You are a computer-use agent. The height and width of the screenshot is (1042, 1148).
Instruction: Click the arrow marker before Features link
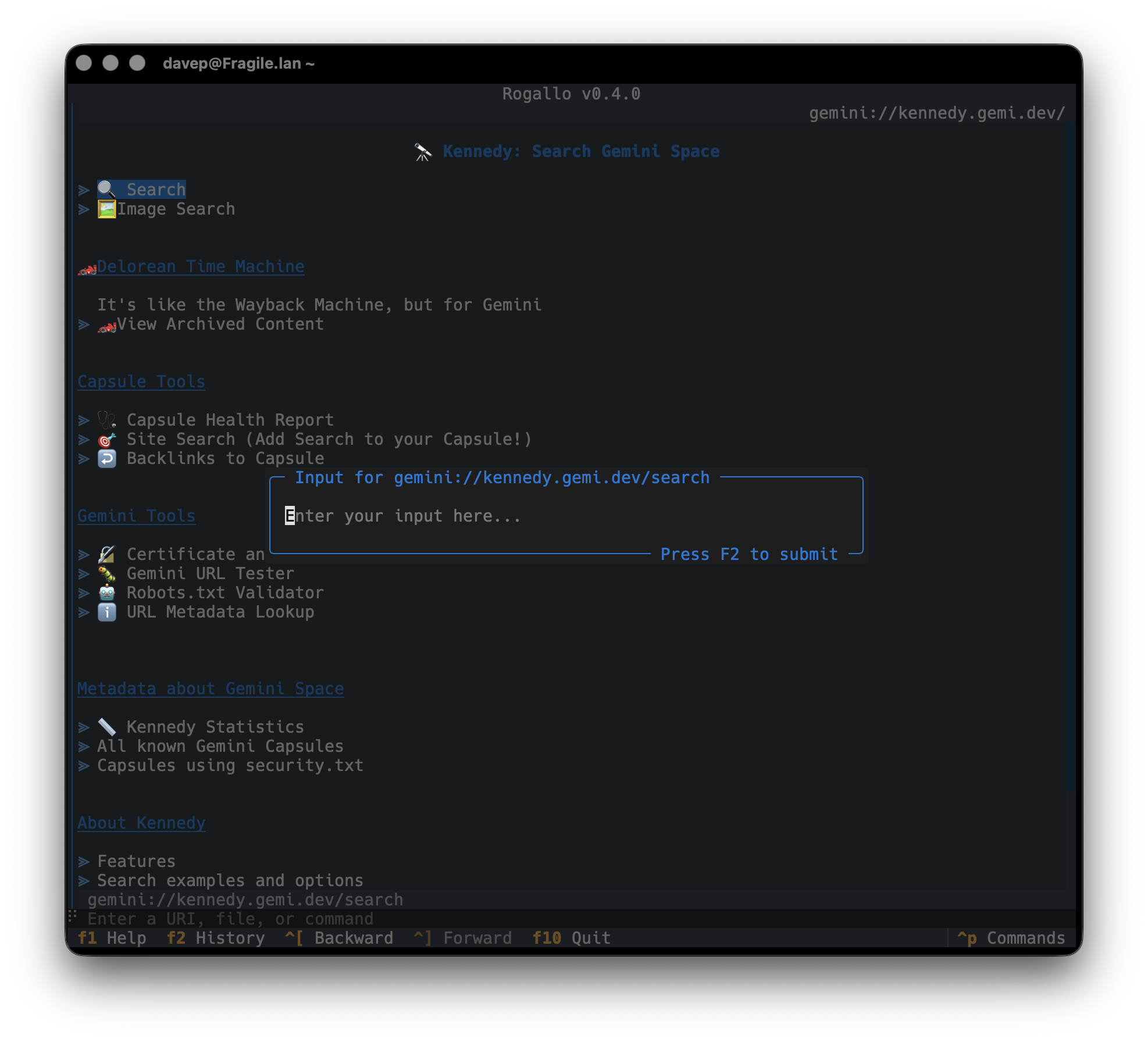[x=84, y=861]
